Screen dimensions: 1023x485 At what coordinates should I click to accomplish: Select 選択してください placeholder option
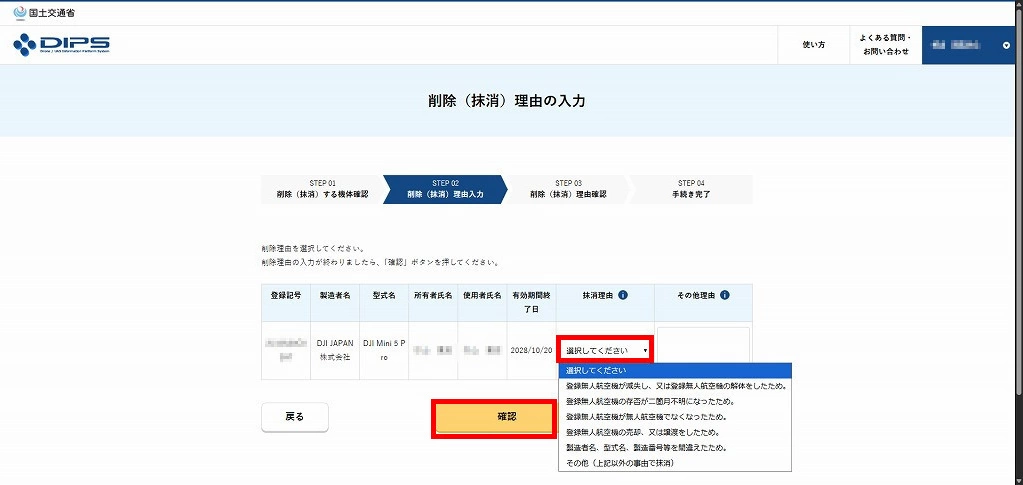coord(674,370)
